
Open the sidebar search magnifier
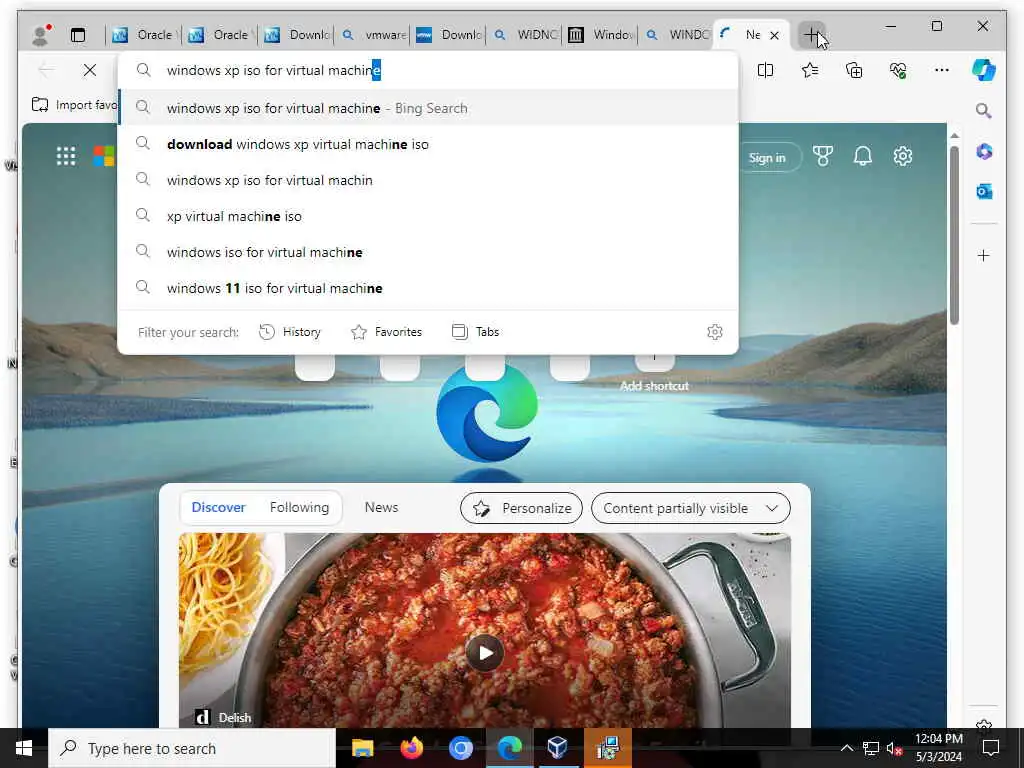[x=984, y=110]
